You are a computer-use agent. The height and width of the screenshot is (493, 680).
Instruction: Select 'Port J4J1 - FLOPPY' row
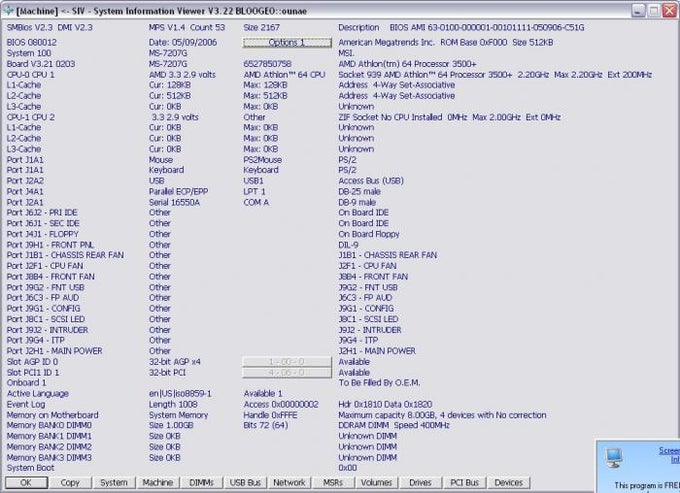point(42,234)
